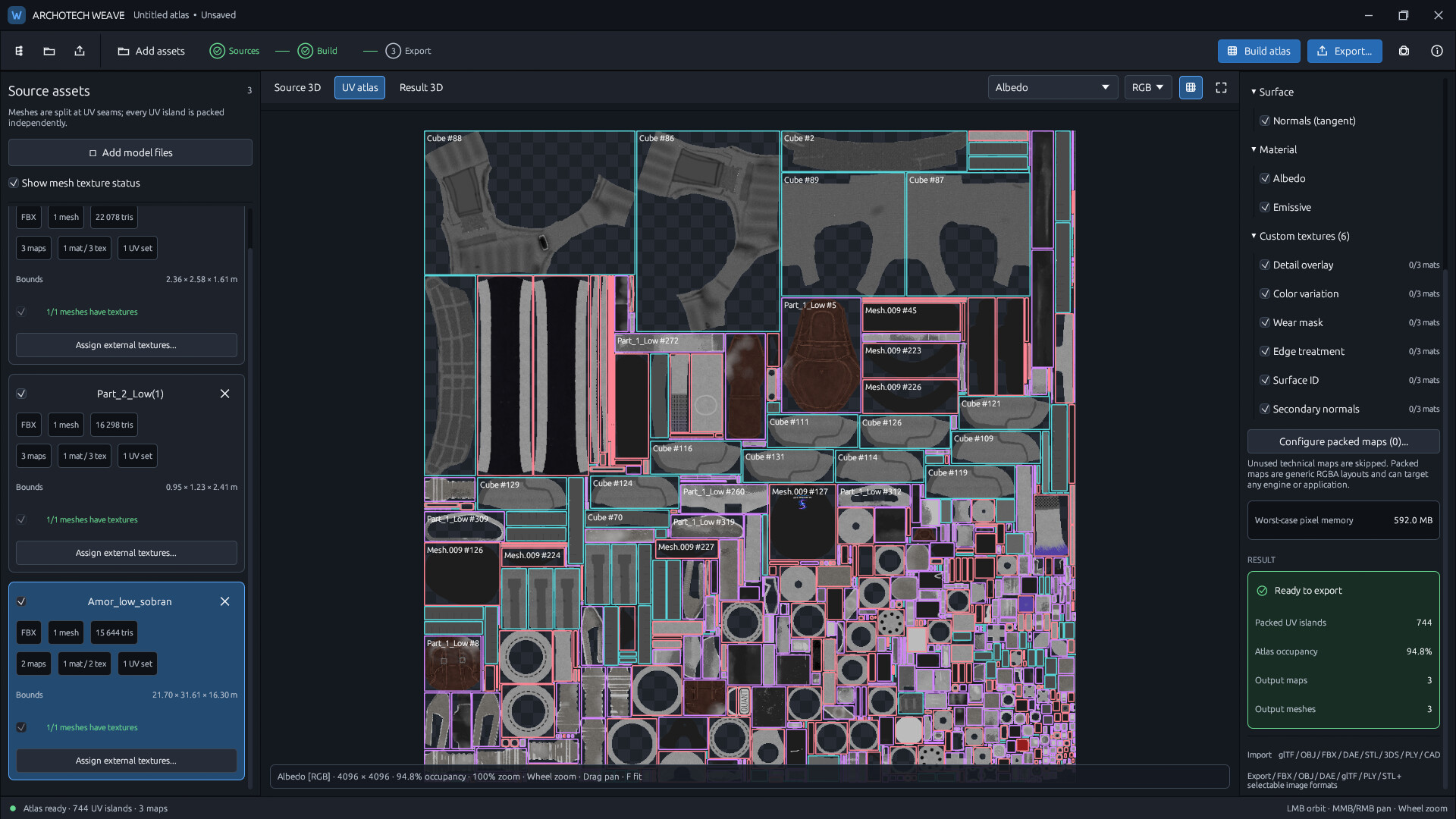This screenshot has width=1456, height=819.
Task: Click the 1/1 meshes status under Part_2_Low(1)
Action: tap(92, 519)
